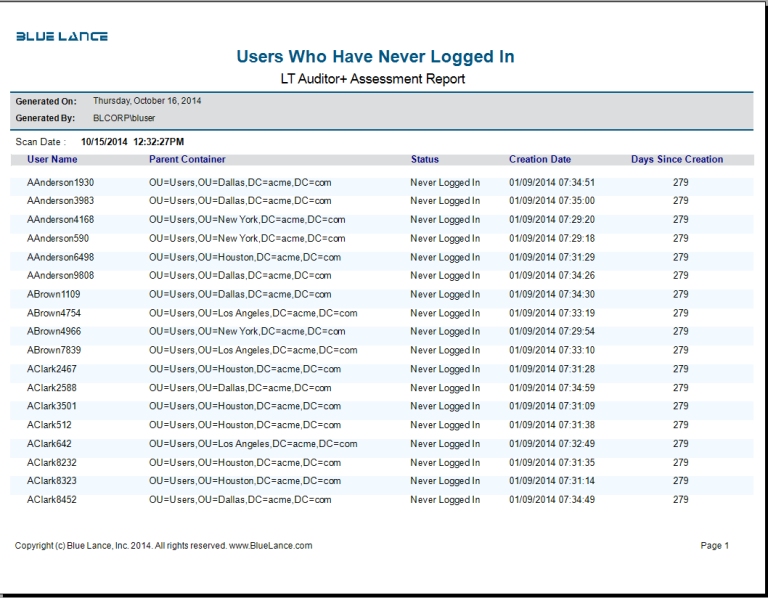The height and width of the screenshot is (598, 768).
Task: Select the AAnderson4168 user name
Action: pyautogui.click(x=60, y=220)
